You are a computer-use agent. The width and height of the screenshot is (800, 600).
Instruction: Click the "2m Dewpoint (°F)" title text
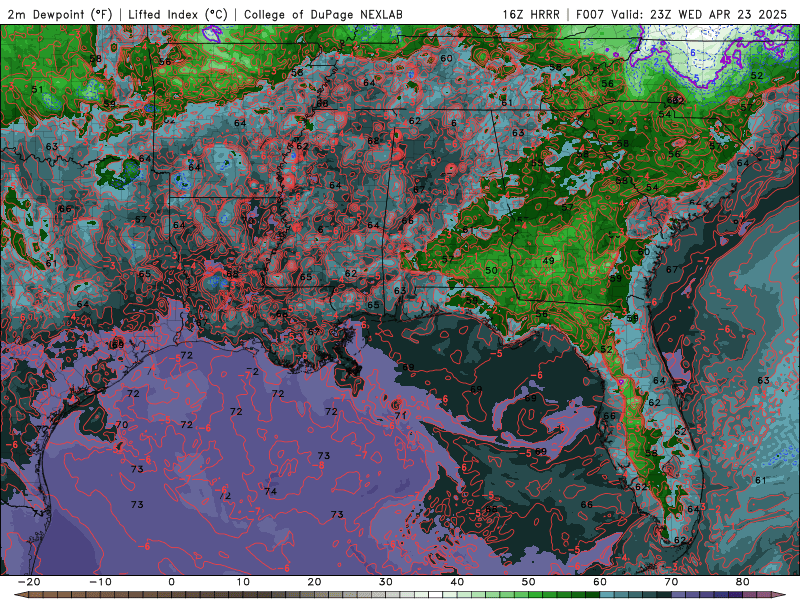[60, 14]
